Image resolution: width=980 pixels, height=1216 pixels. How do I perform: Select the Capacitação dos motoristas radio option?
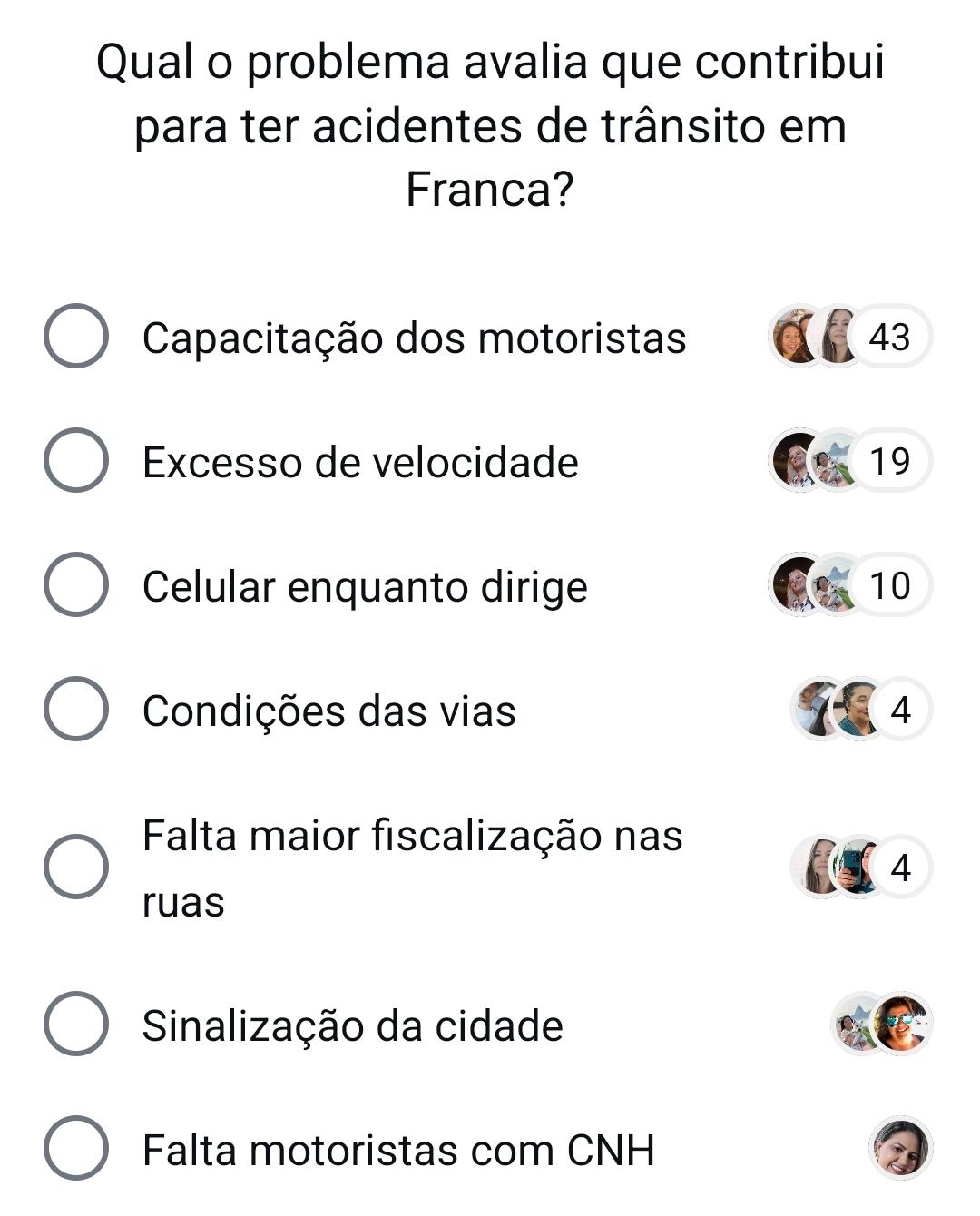76,337
